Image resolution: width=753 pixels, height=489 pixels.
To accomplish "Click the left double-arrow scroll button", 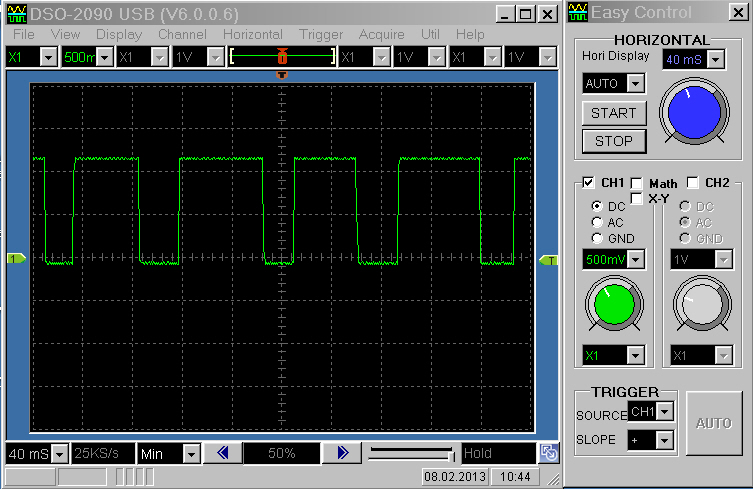I will tap(222, 453).
